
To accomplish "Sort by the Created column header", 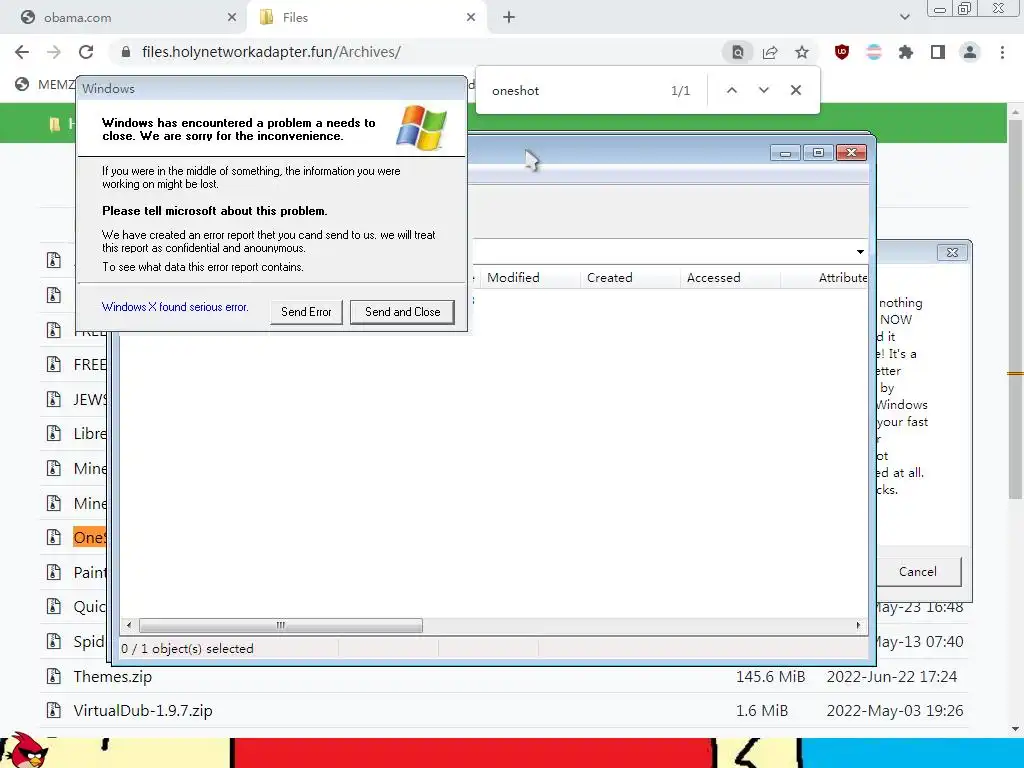I will [x=630, y=278].
